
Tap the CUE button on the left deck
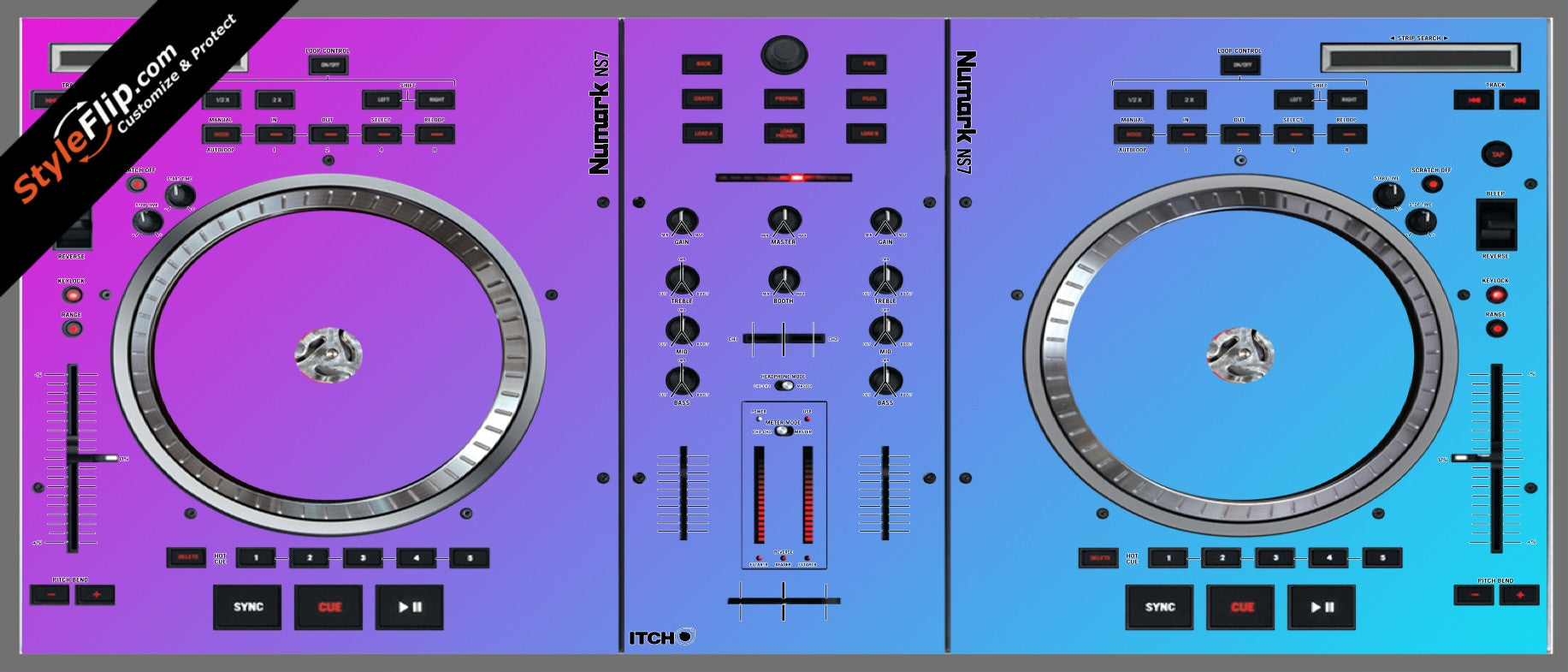point(329,607)
